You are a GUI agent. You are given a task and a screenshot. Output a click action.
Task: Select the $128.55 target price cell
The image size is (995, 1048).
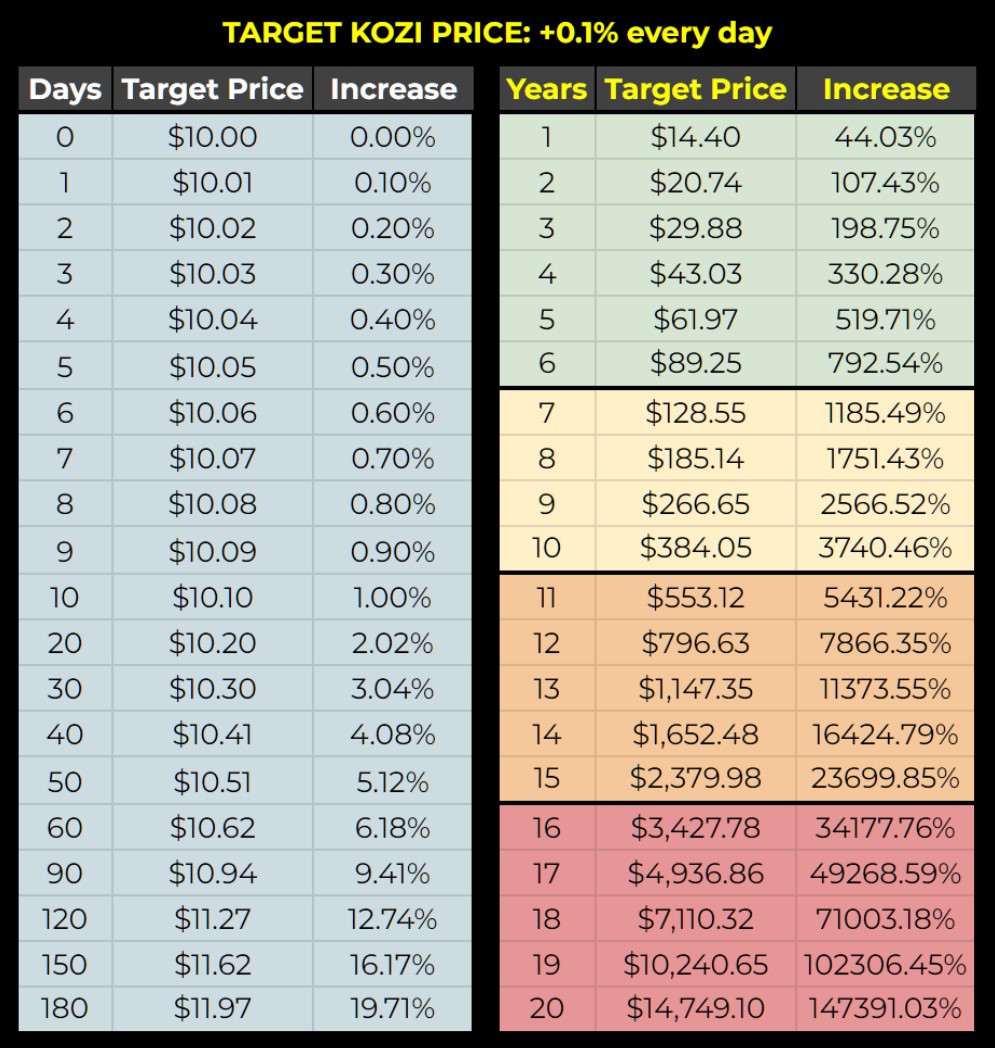click(x=696, y=412)
